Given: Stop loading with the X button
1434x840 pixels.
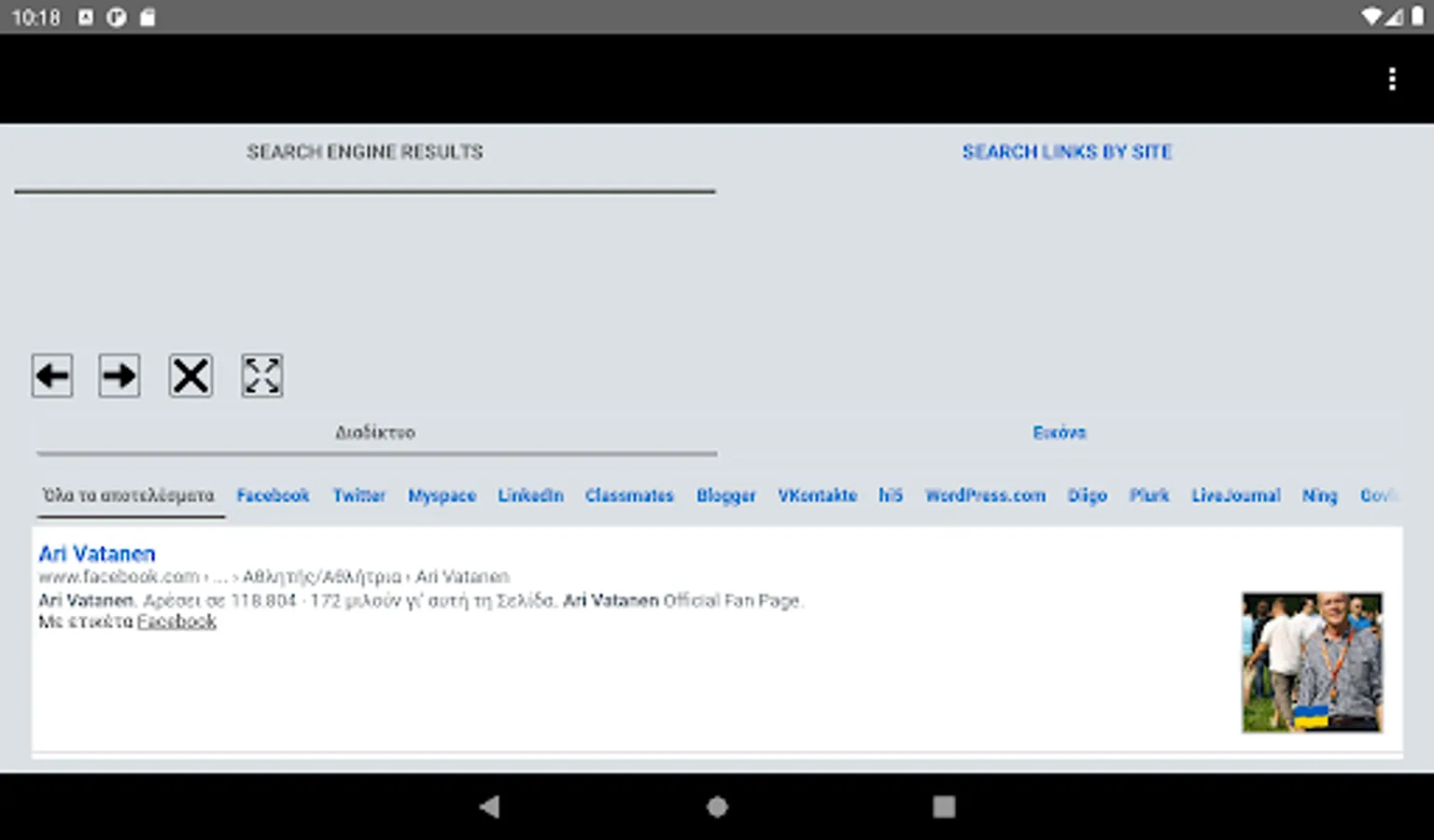Looking at the screenshot, I should (x=190, y=376).
